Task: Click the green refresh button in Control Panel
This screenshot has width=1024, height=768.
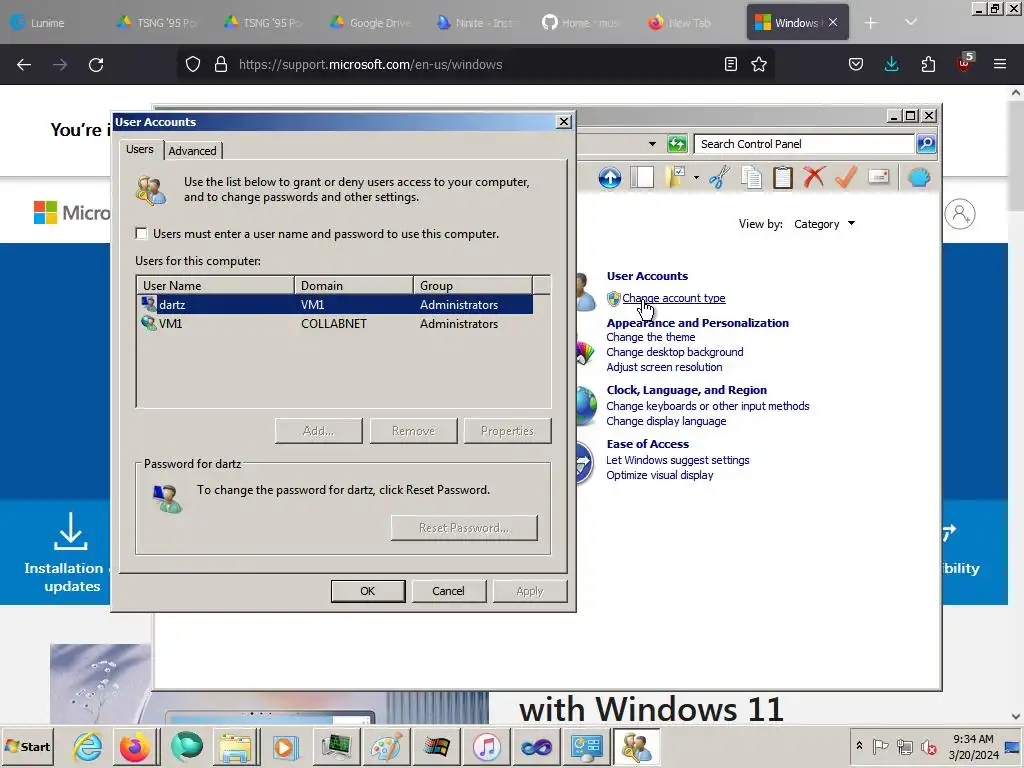Action: point(677,144)
